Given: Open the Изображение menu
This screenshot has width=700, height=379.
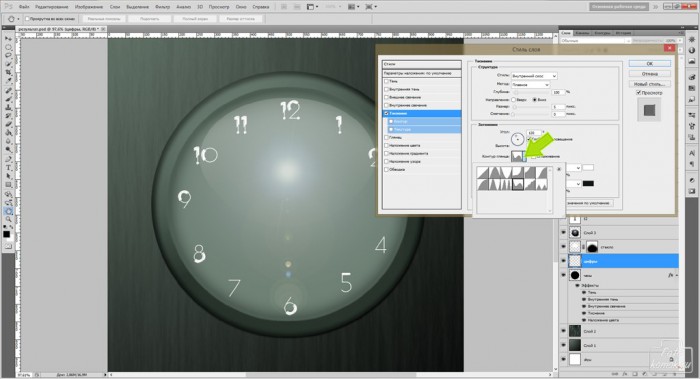Looking at the screenshot, I should tap(89, 7).
